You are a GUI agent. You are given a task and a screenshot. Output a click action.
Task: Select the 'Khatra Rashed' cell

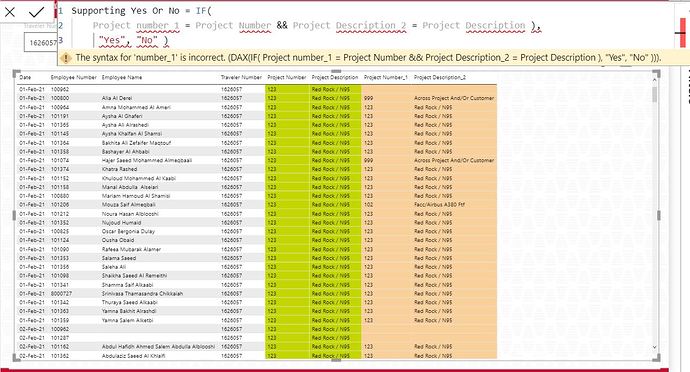click(x=119, y=169)
